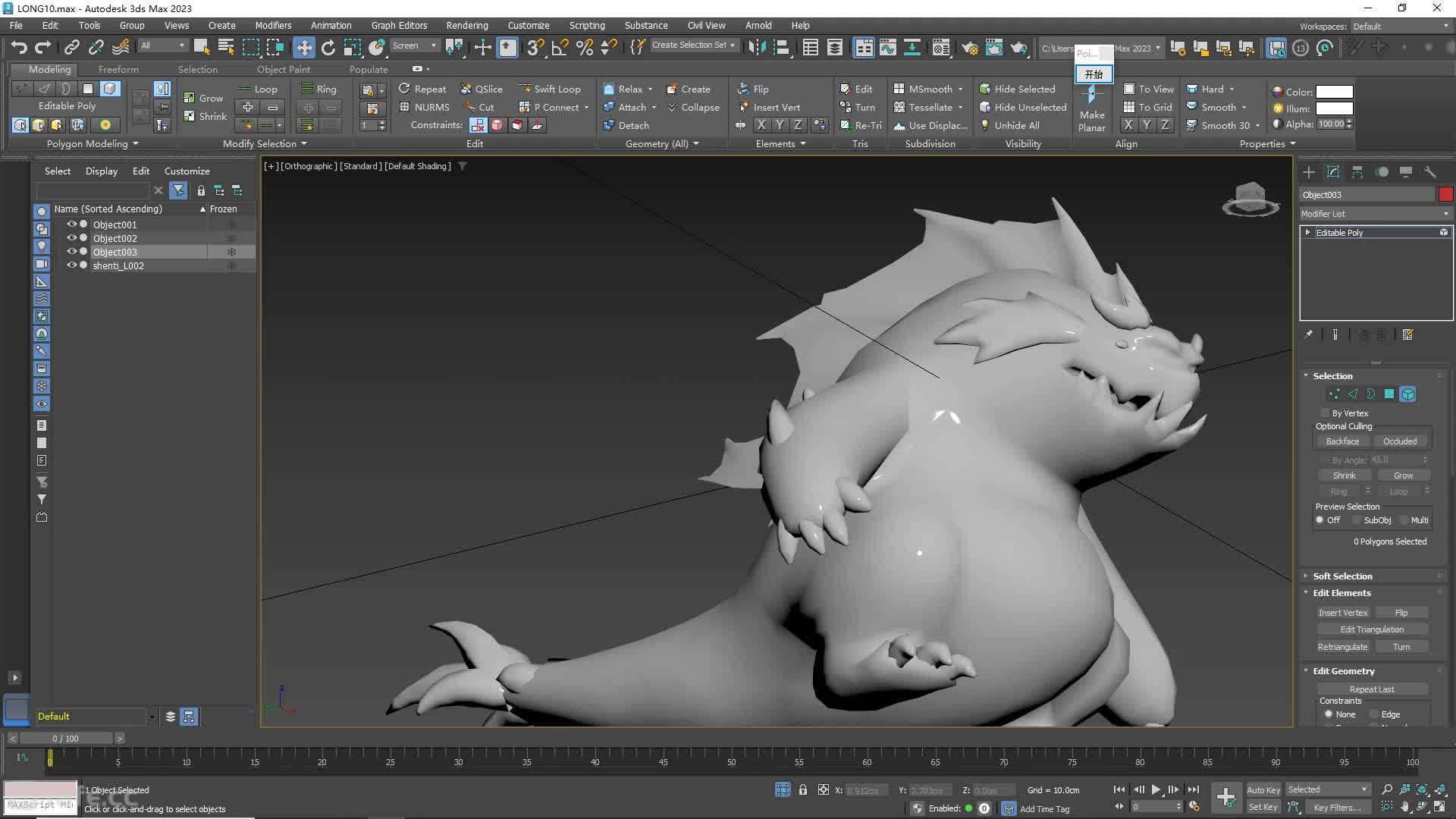Toggle Occluded culling checkbox
The height and width of the screenshot is (819, 1456).
point(1400,441)
